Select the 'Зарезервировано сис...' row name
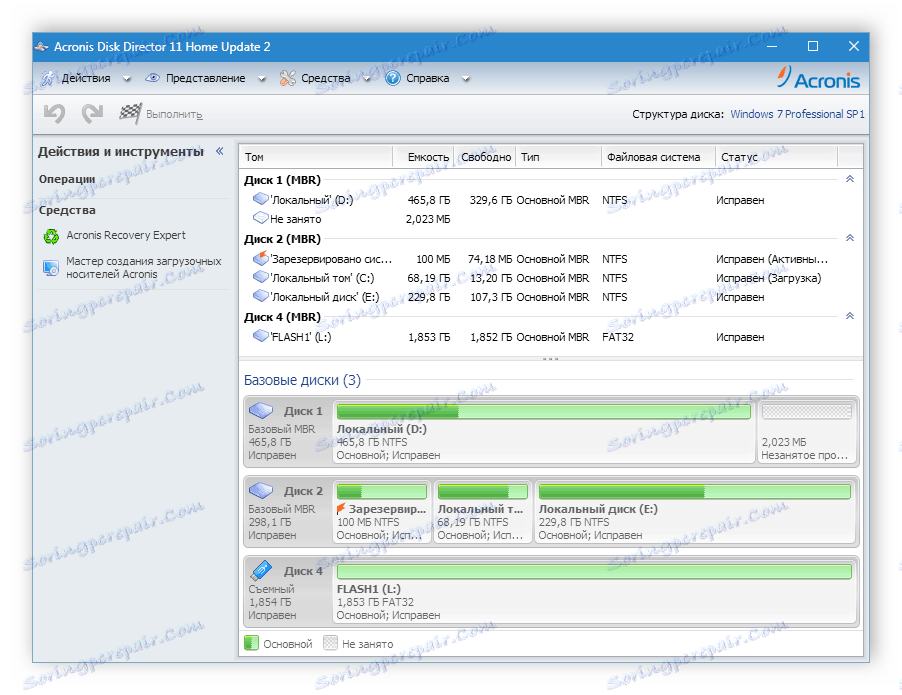Image resolution: width=902 pixels, height=695 pixels. tap(331, 259)
